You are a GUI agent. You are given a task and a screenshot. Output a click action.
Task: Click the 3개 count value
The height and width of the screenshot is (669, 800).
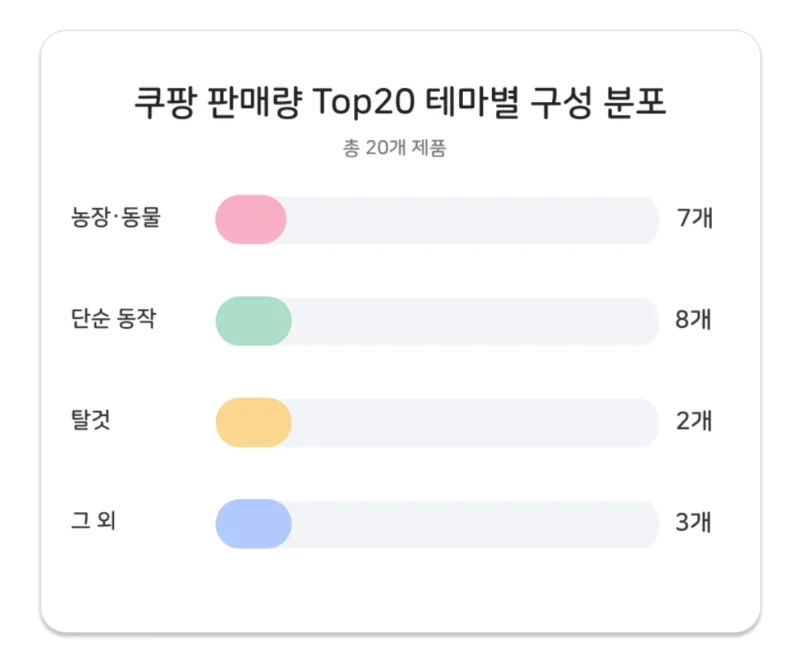(693, 523)
